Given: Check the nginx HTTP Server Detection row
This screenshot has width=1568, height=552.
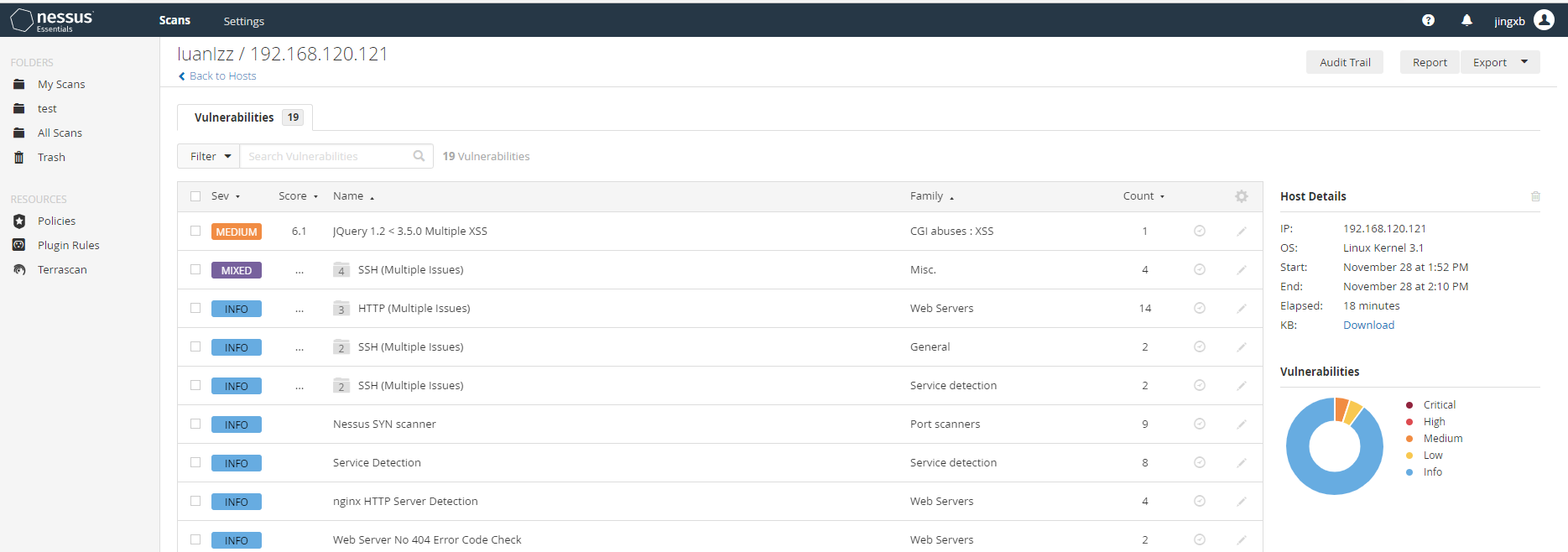Looking at the screenshot, I should (x=195, y=501).
